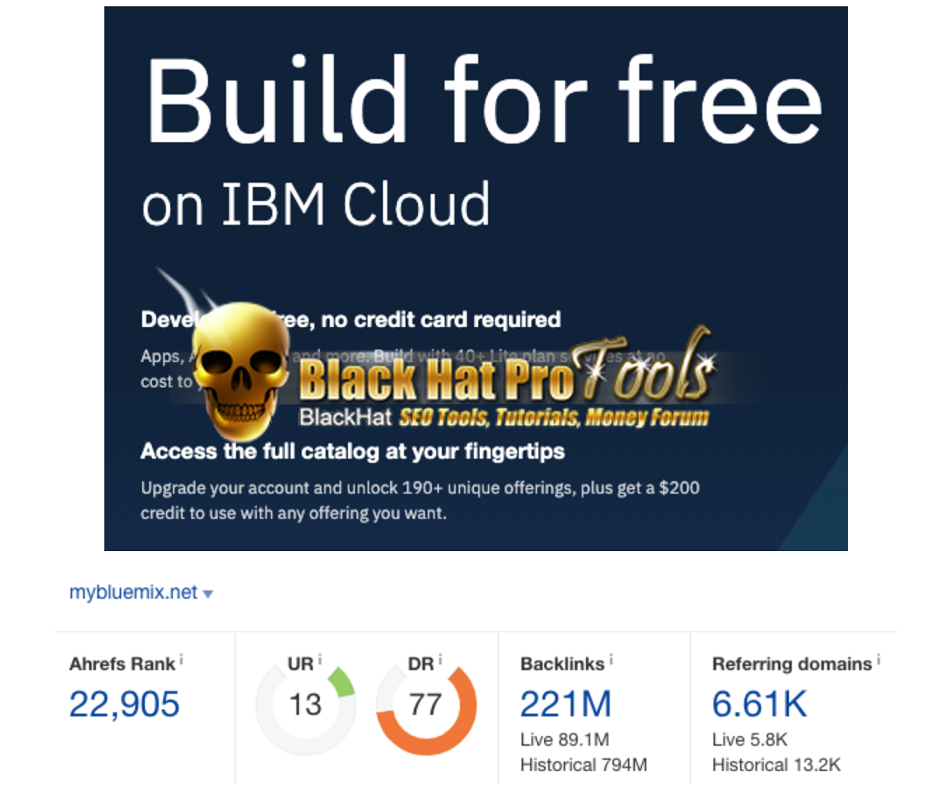
Task: Click the 'Referring domains' label
Action: [792, 664]
